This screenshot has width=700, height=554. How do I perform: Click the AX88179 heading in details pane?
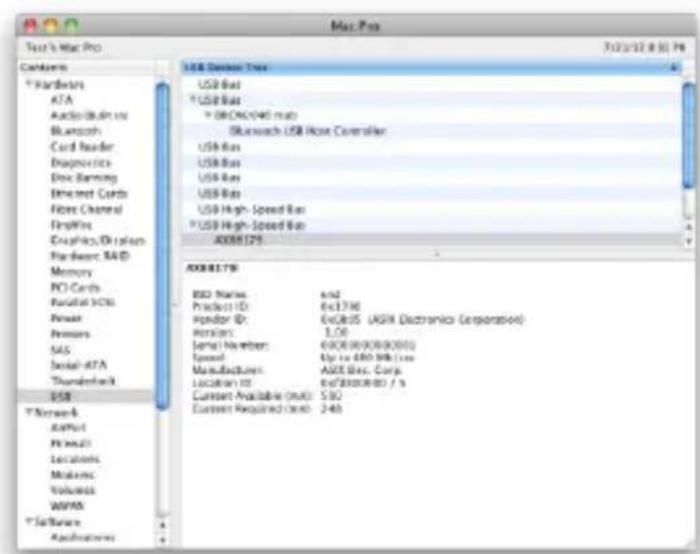click(x=212, y=268)
